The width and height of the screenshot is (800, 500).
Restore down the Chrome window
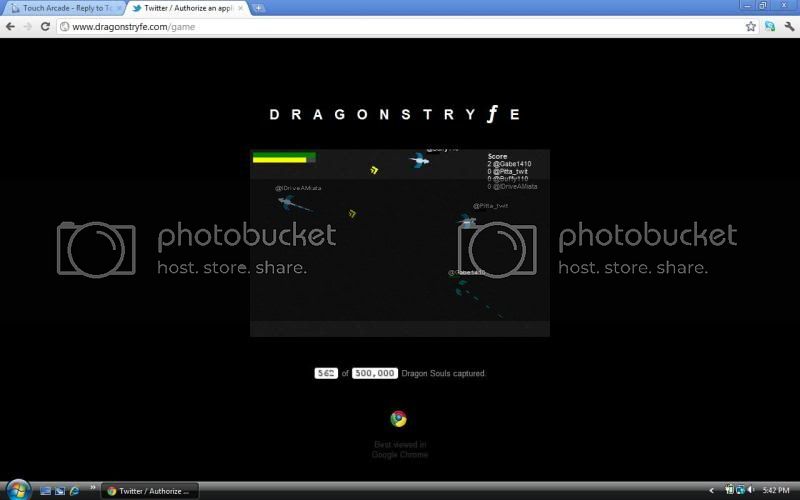[x=763, y=5]
